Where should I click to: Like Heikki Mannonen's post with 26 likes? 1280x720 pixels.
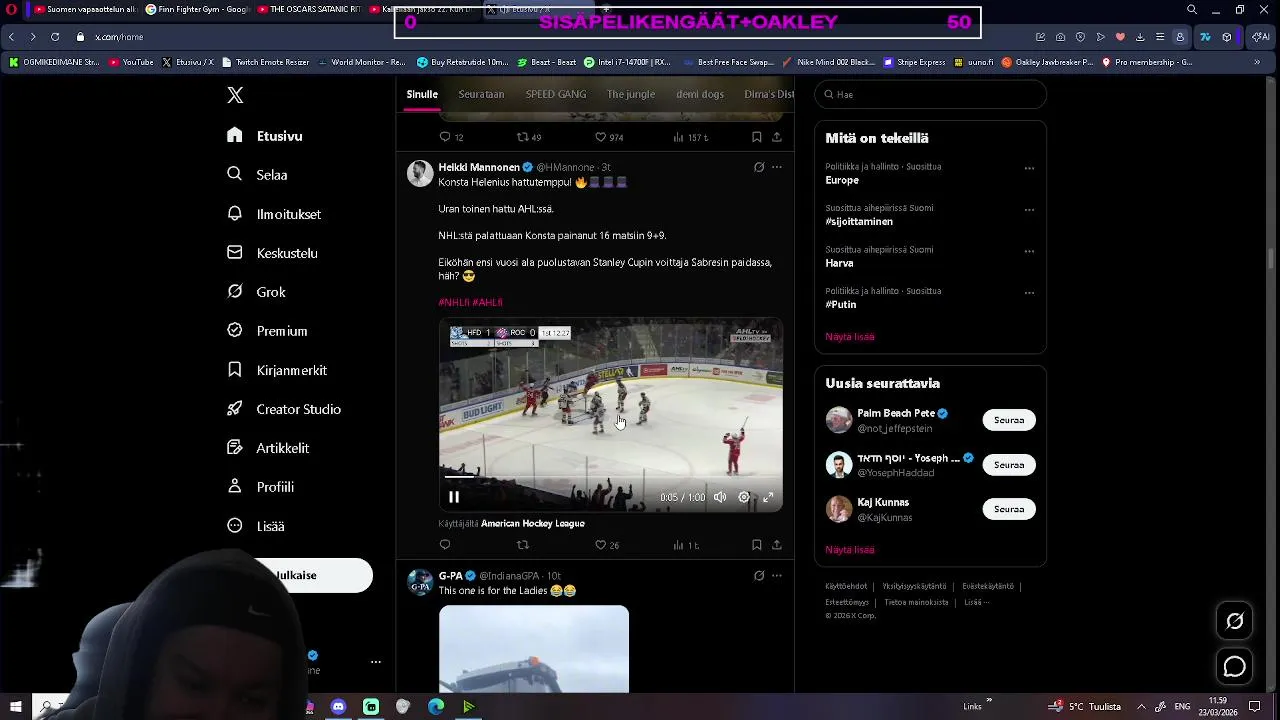click(x=607, y=545)
